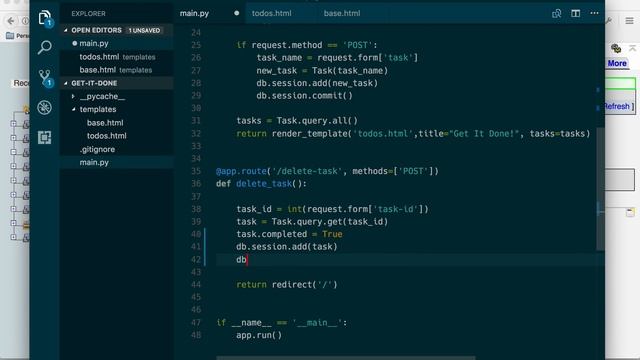
Task: Open main.py in the project tree
Action: click(94, 162)
